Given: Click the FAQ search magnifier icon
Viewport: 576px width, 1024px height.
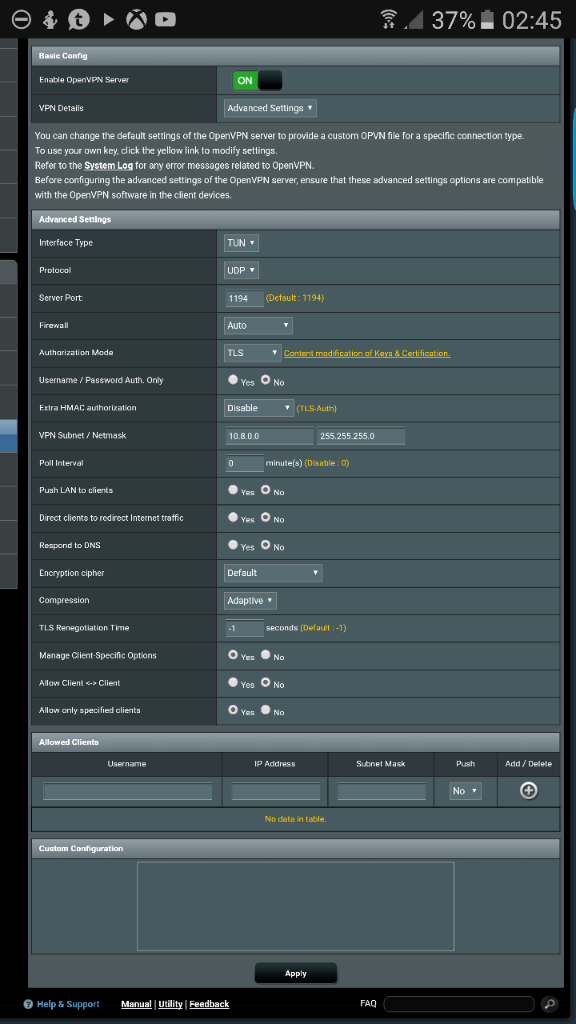Looking at the screenshot, I should coord(549,1004).
